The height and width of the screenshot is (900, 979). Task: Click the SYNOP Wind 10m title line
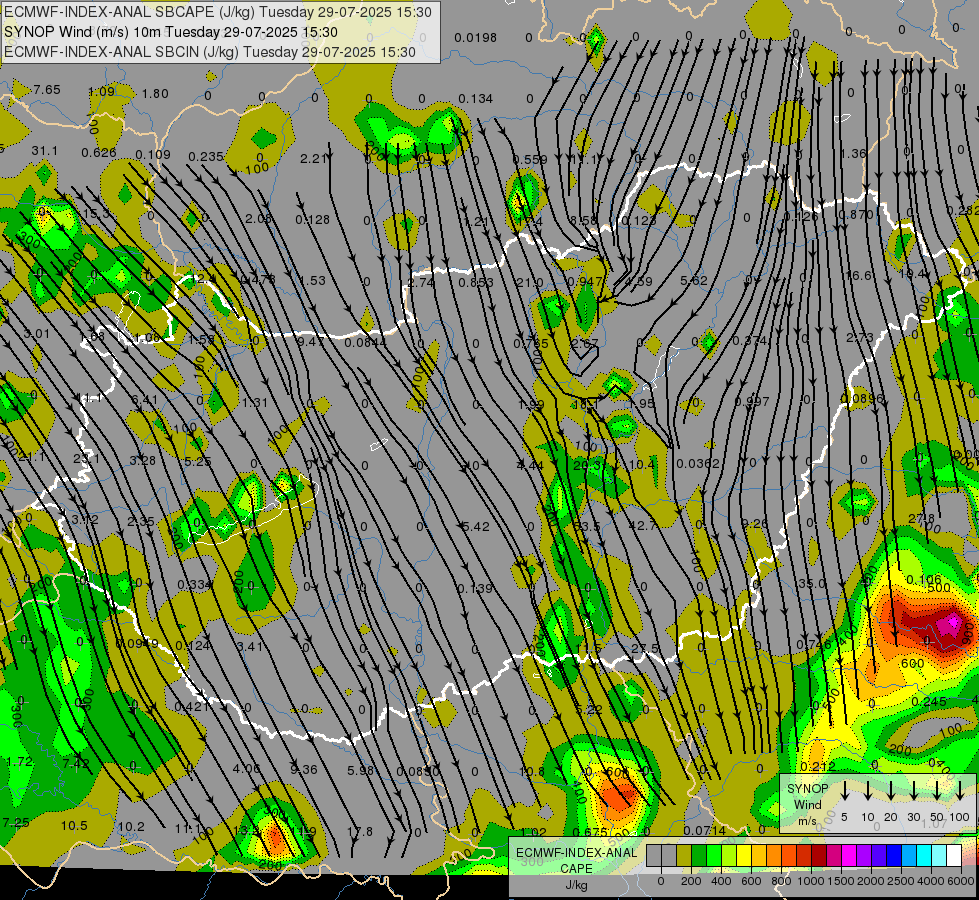170,32
